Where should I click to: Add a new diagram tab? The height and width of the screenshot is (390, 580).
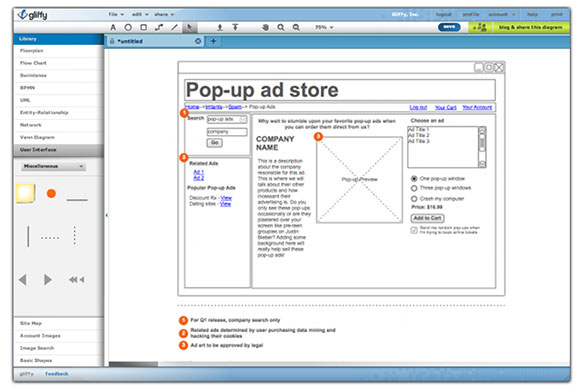(213, 41)
